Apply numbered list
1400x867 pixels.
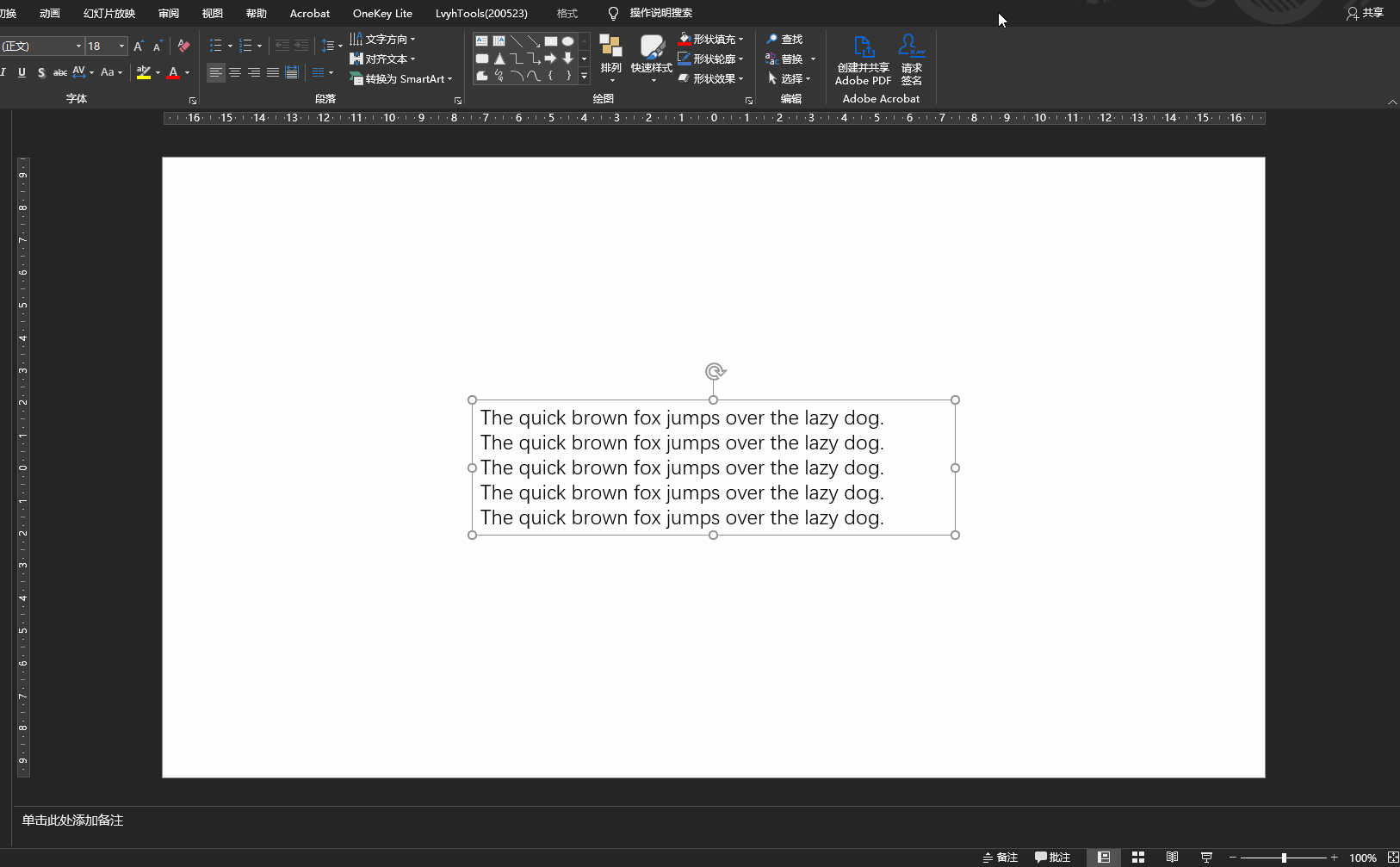pos(245,46)
